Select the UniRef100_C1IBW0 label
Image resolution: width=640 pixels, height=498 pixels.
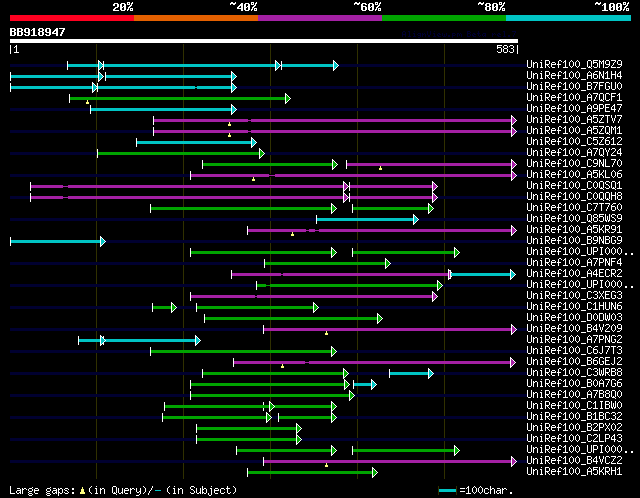pyautogui.click(x=574, y=406)
